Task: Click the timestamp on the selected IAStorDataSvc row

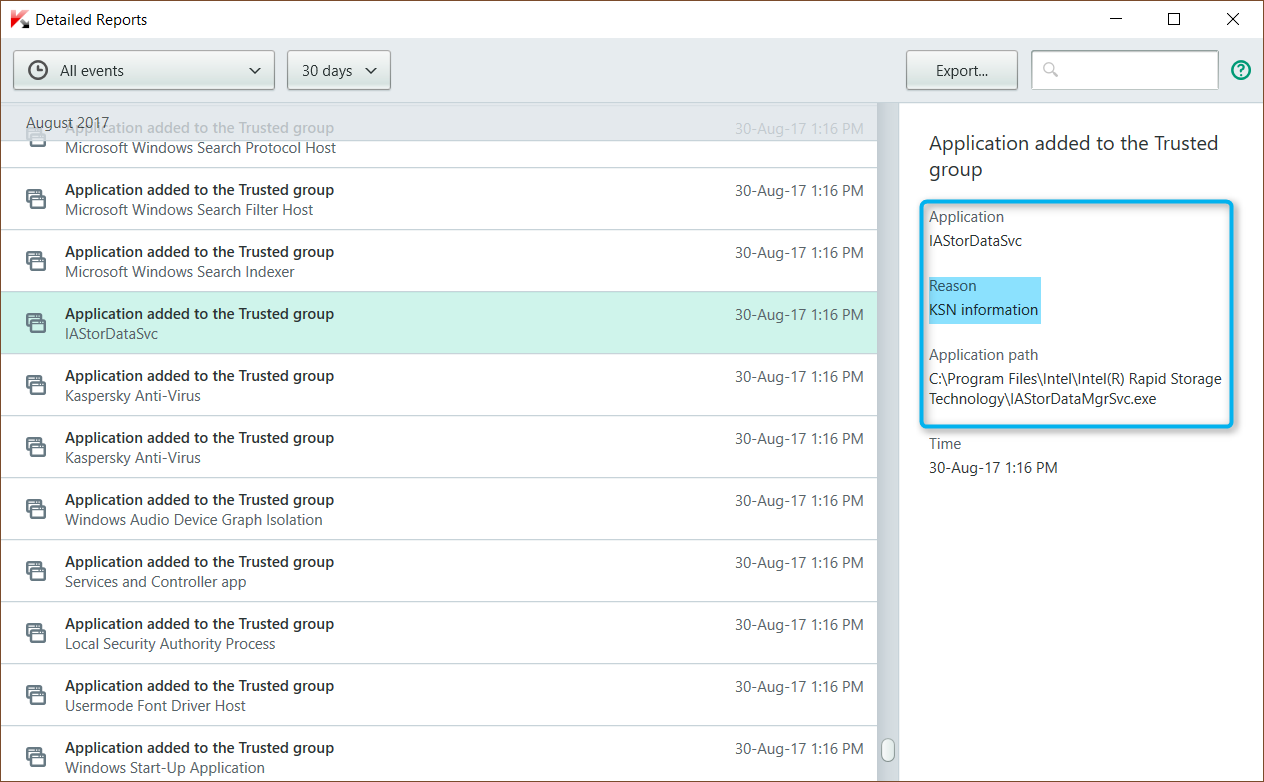Action: point(799,315)
